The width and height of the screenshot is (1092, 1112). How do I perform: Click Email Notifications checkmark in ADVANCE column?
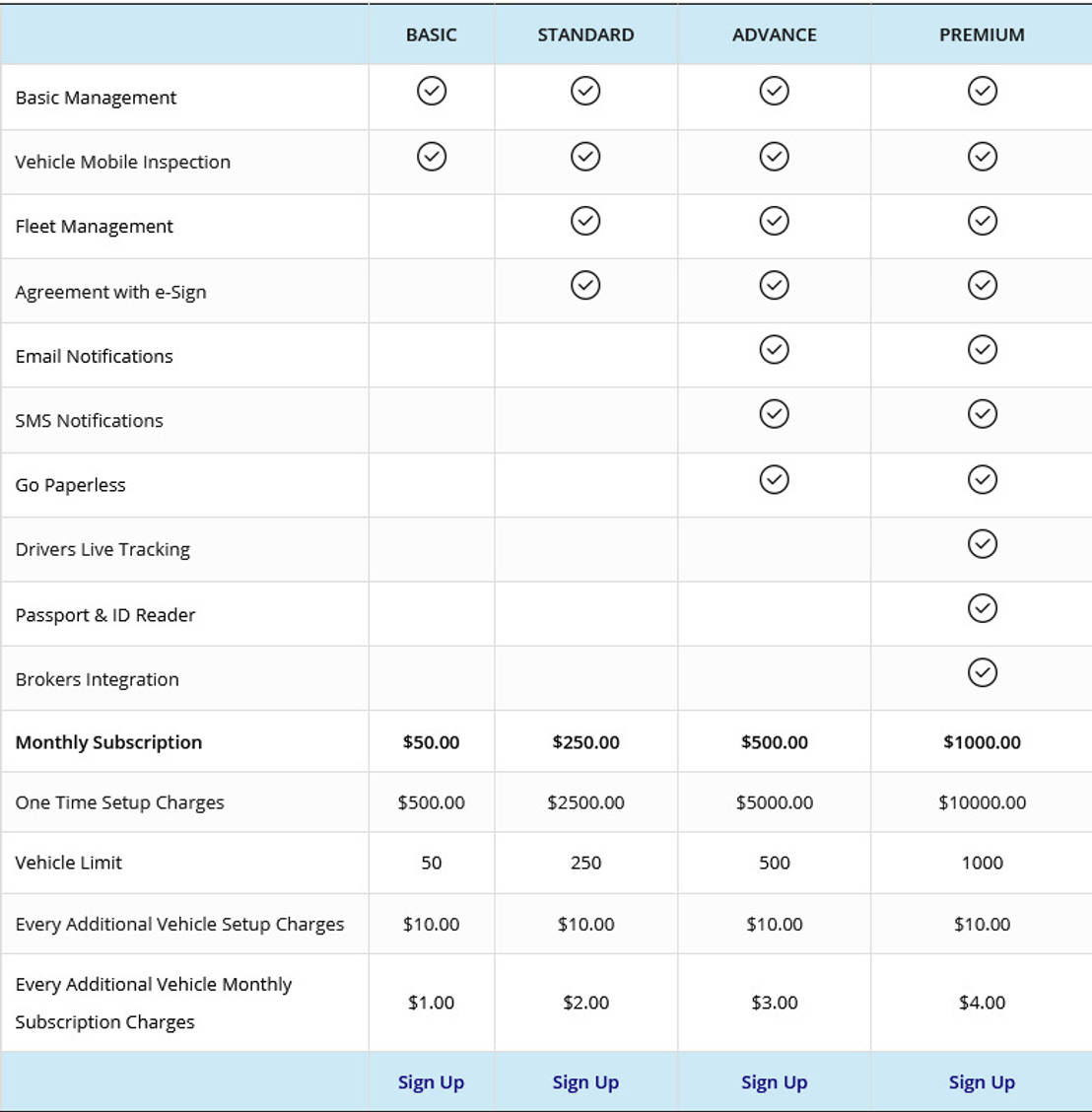click(774, 350)
